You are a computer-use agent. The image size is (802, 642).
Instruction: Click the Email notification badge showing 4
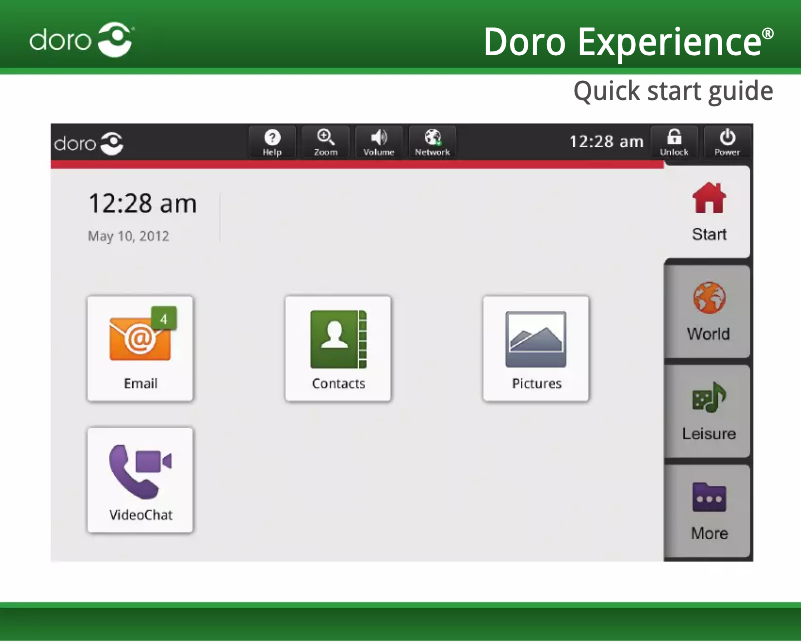pos(163,317)
